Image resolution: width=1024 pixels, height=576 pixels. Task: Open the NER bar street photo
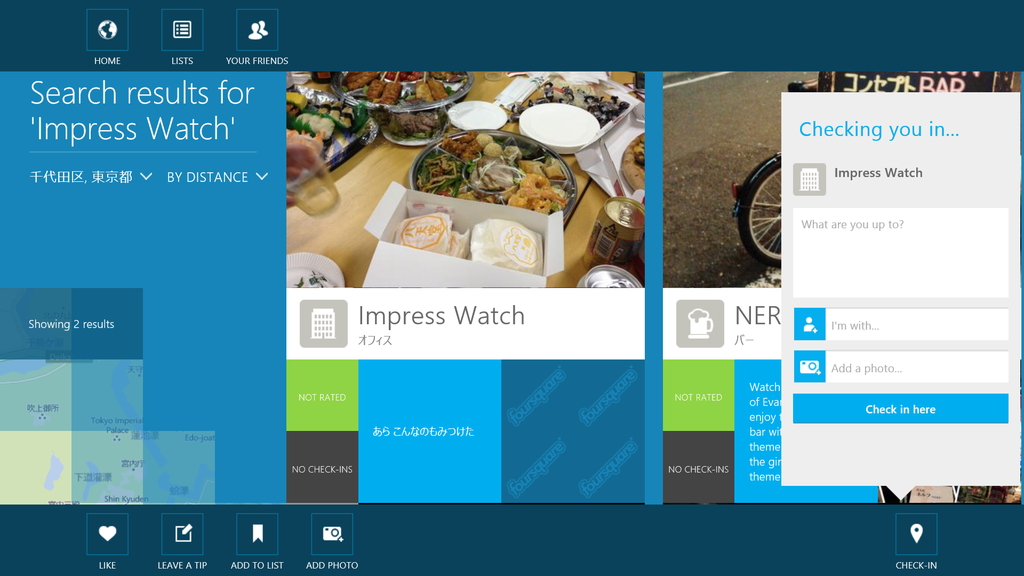(x=722, y=180)
